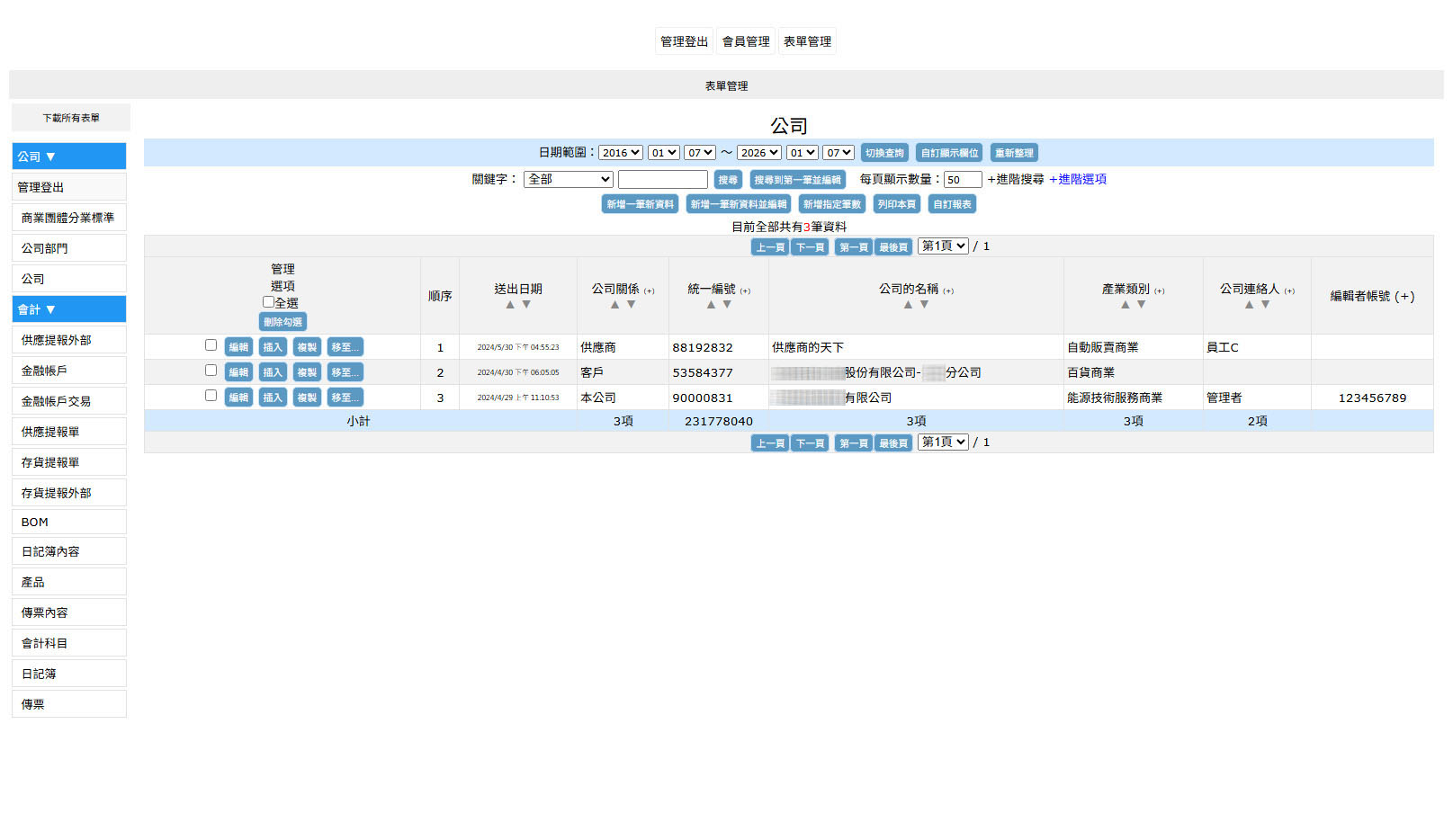Sort 送出日期 column descending with down arrow
Viewport: 1453px width, 840px height.
[526, 305]
